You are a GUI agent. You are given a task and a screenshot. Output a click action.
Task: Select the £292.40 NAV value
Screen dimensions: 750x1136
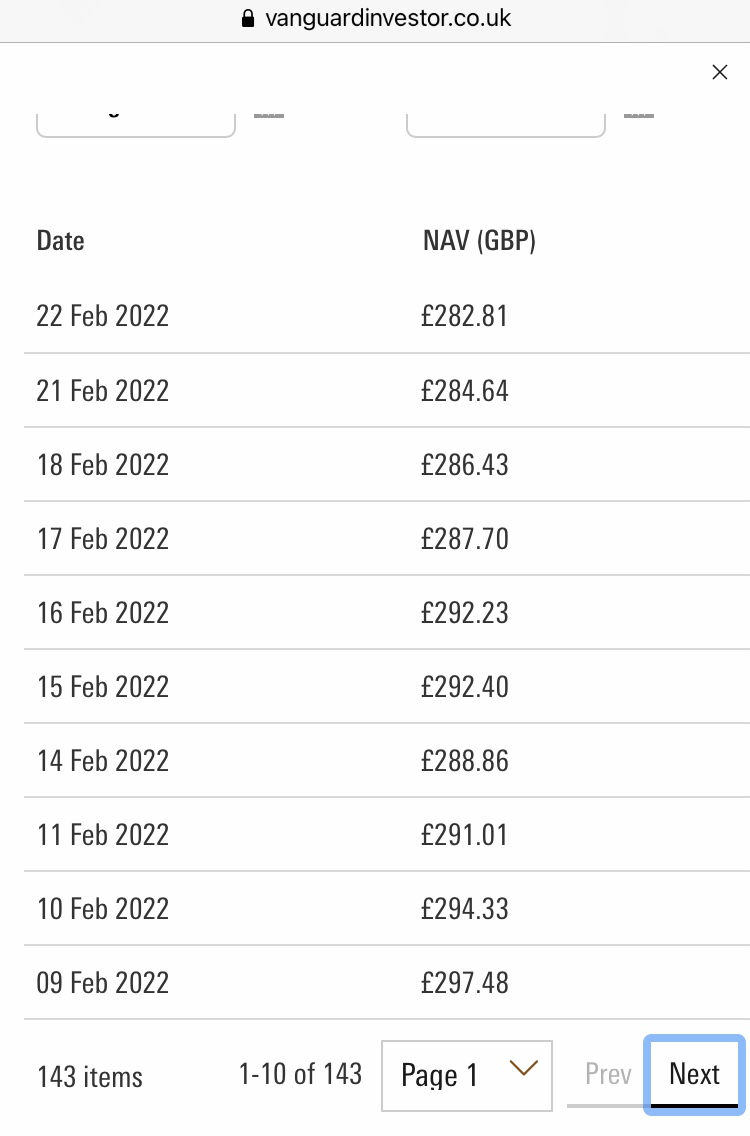click(x=464, y=687)
